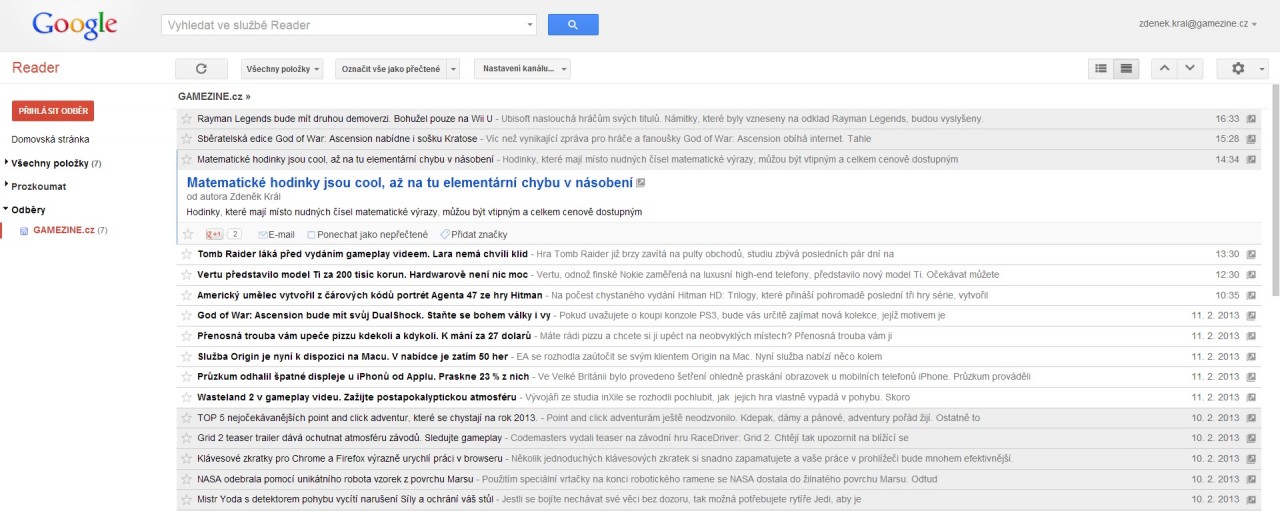This screenshot has width=1280, height=511.
Task: Expand Prozkoumat section in sidebar
Action: pos(7,184)
